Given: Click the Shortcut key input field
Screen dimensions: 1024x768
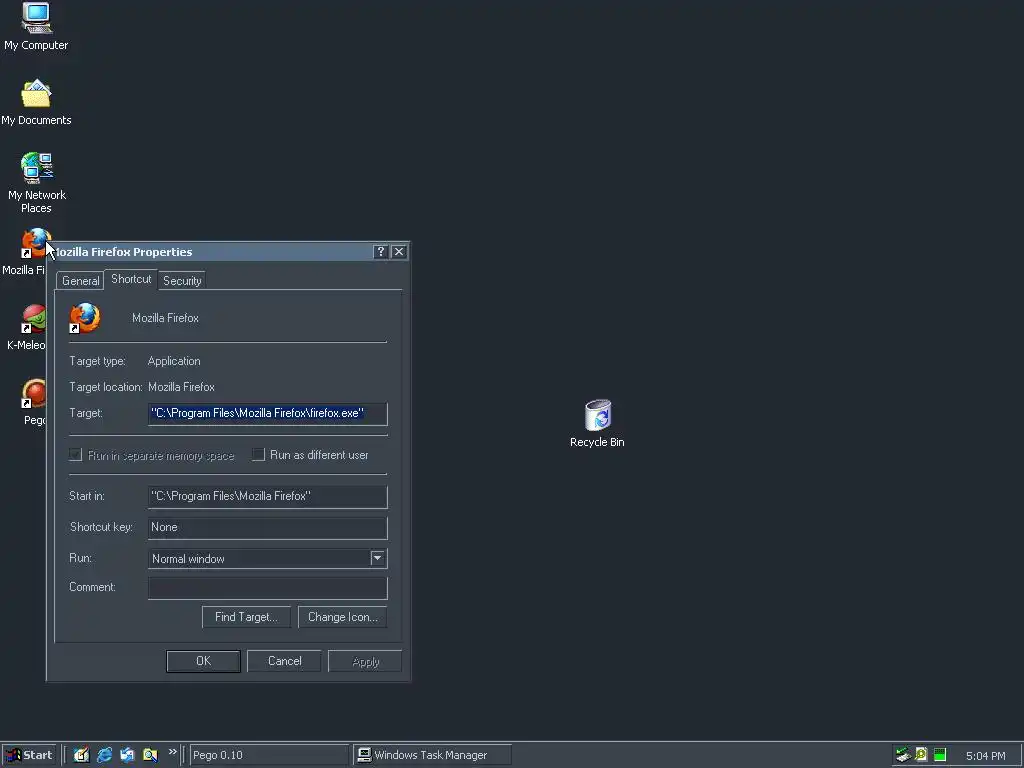Looking at the screenshot, I should (268, 528).
